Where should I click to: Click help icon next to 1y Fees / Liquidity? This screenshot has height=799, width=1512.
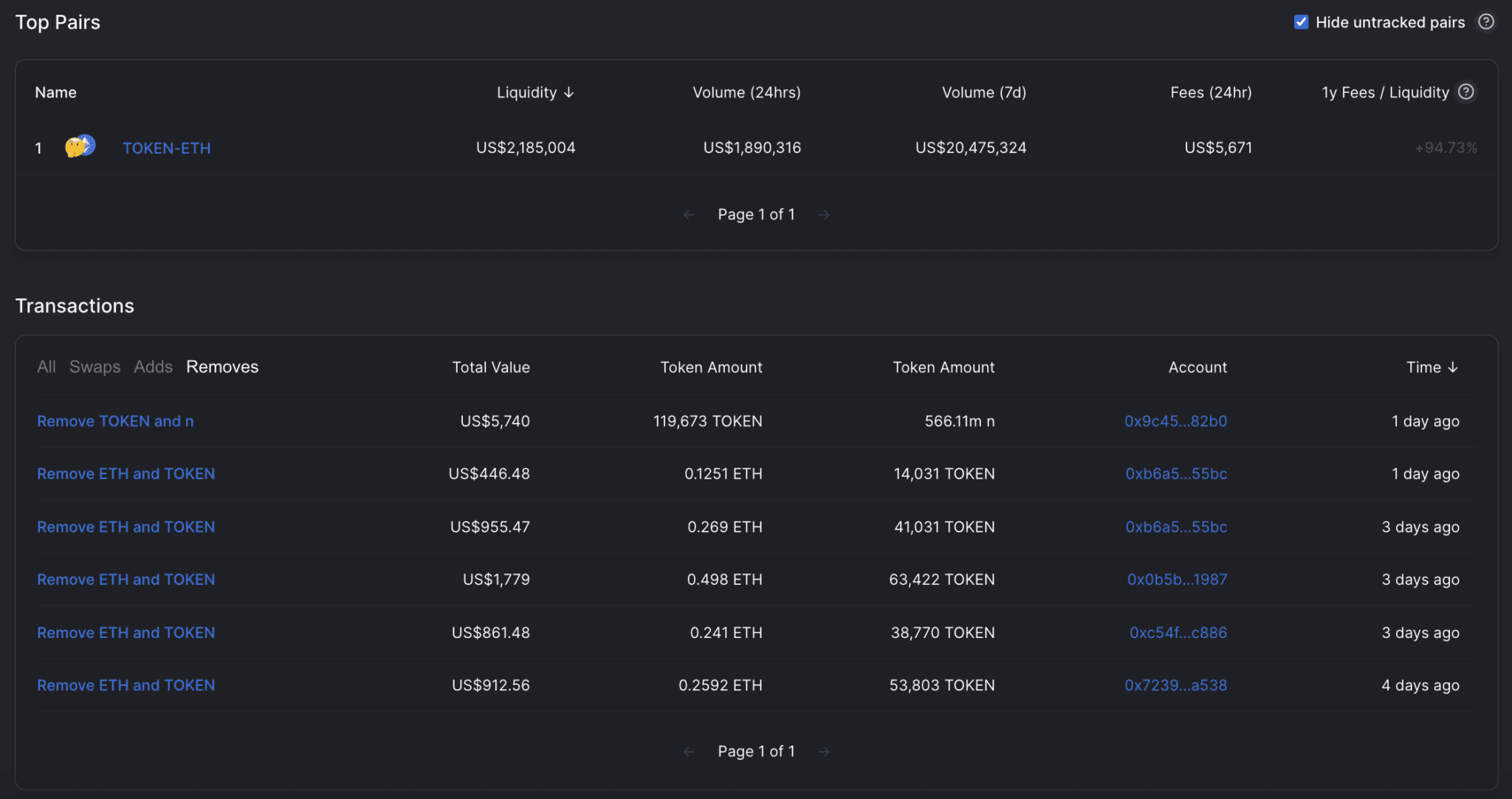click(x=1466, y=92)
